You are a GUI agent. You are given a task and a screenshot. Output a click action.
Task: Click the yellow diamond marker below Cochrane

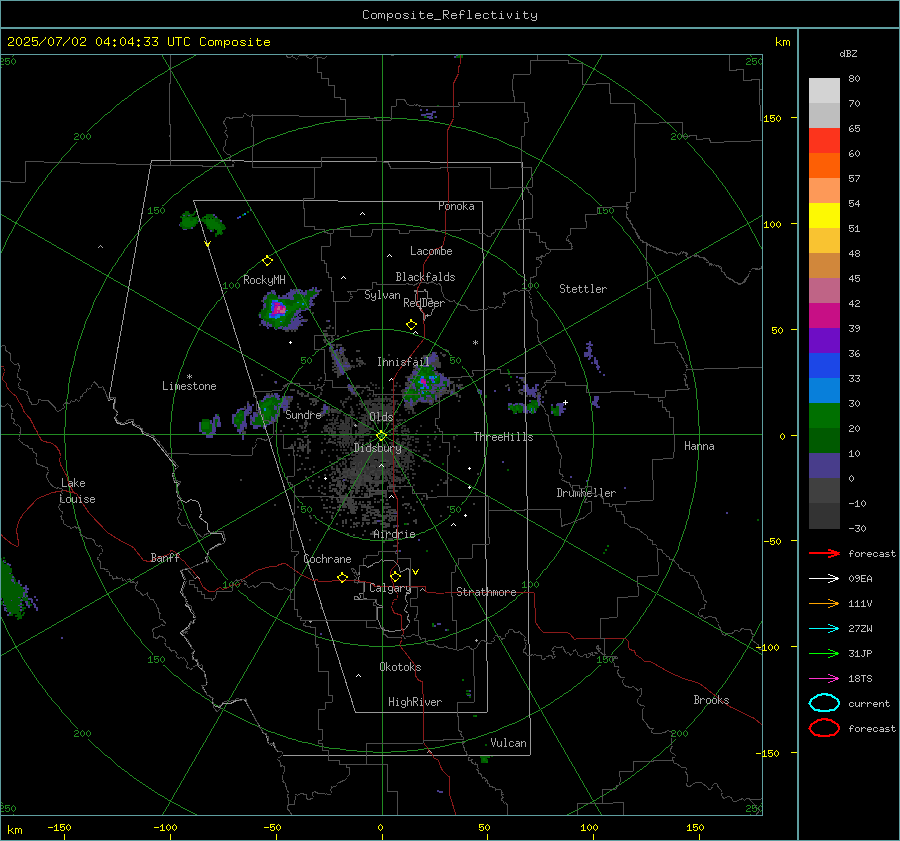tap(342, 578)
